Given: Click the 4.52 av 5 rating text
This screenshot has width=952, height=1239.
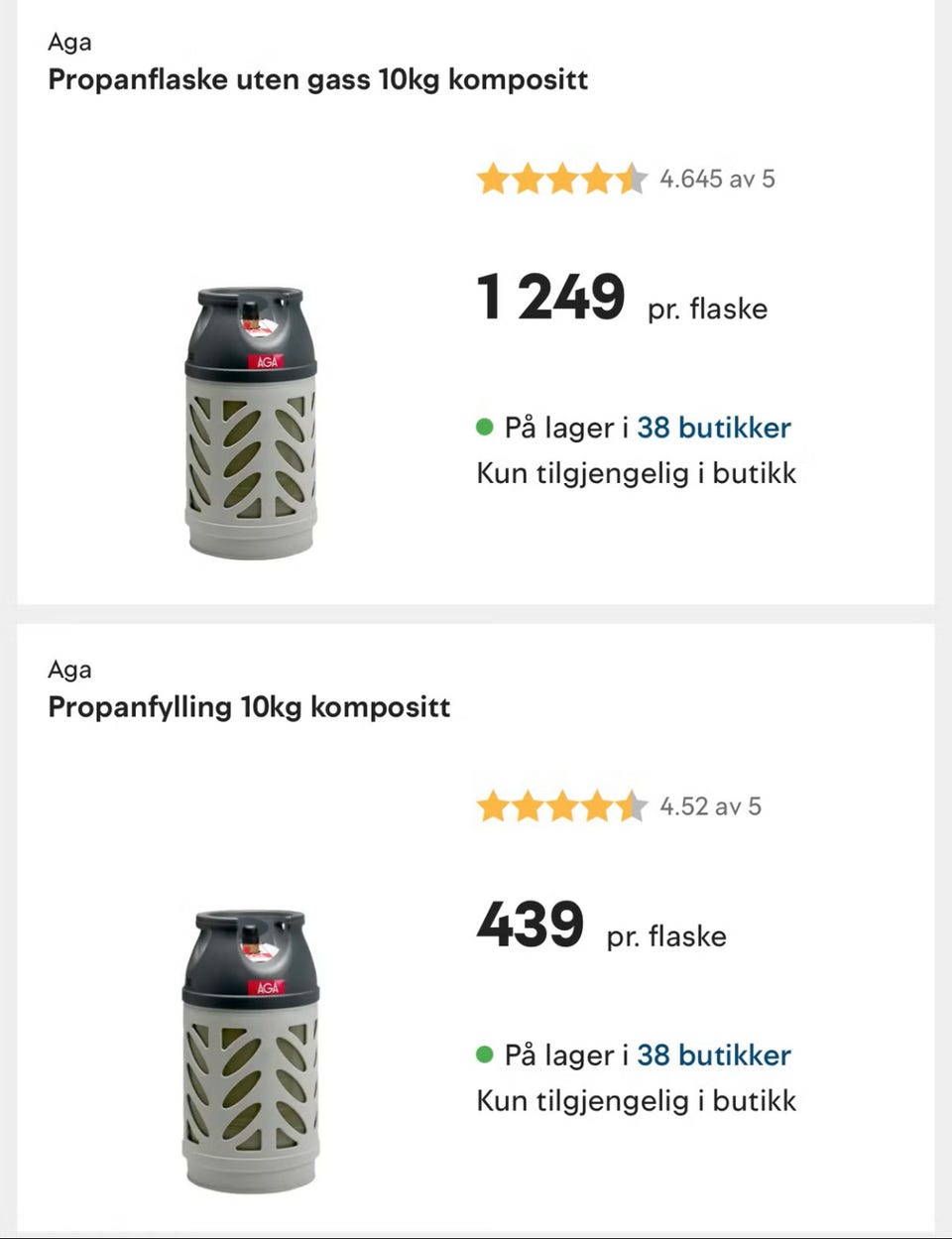Looking at the screenshot, I should (710, 806).
